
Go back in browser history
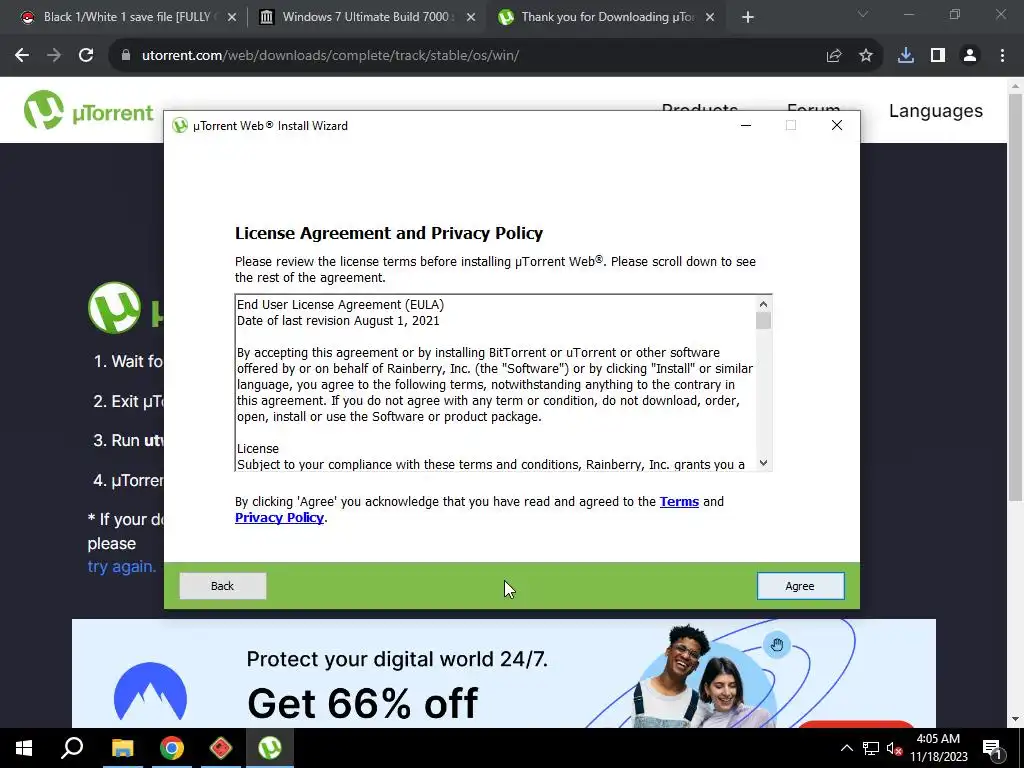(22, 56)
